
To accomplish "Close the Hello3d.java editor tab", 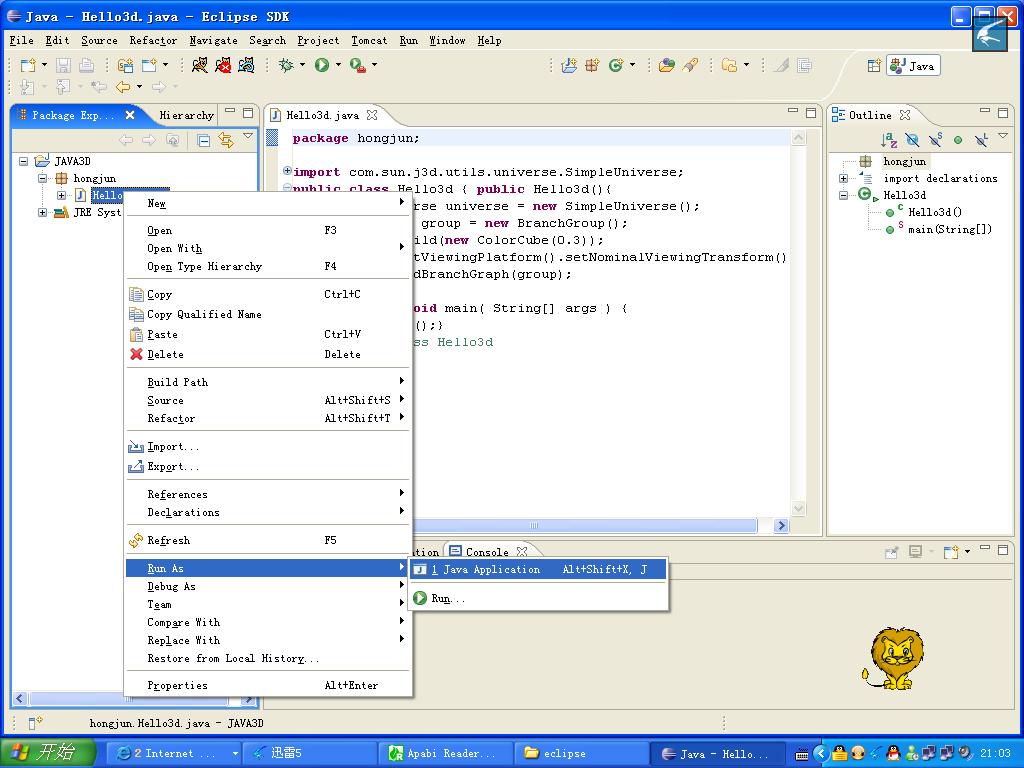I will (x=372, y=115).
